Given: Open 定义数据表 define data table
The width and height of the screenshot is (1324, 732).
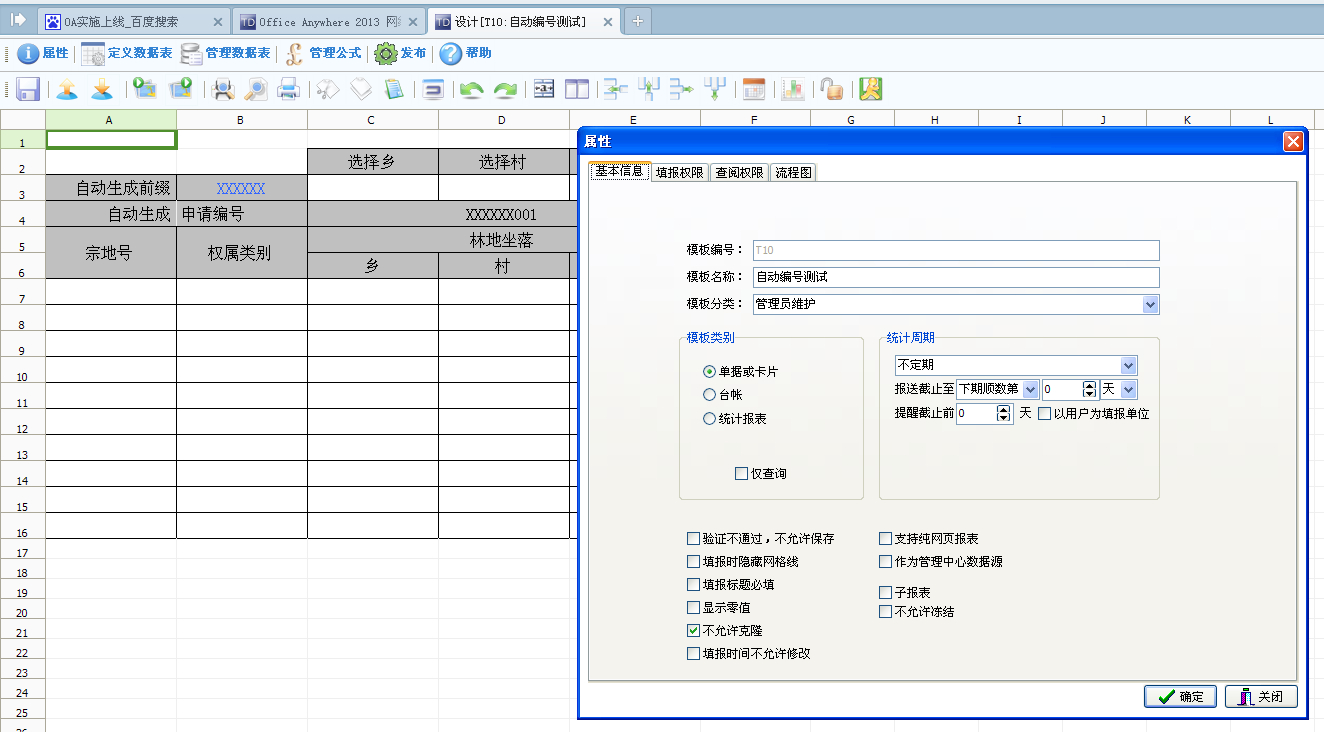Looking at the screenshot, I should click(126, 54).
